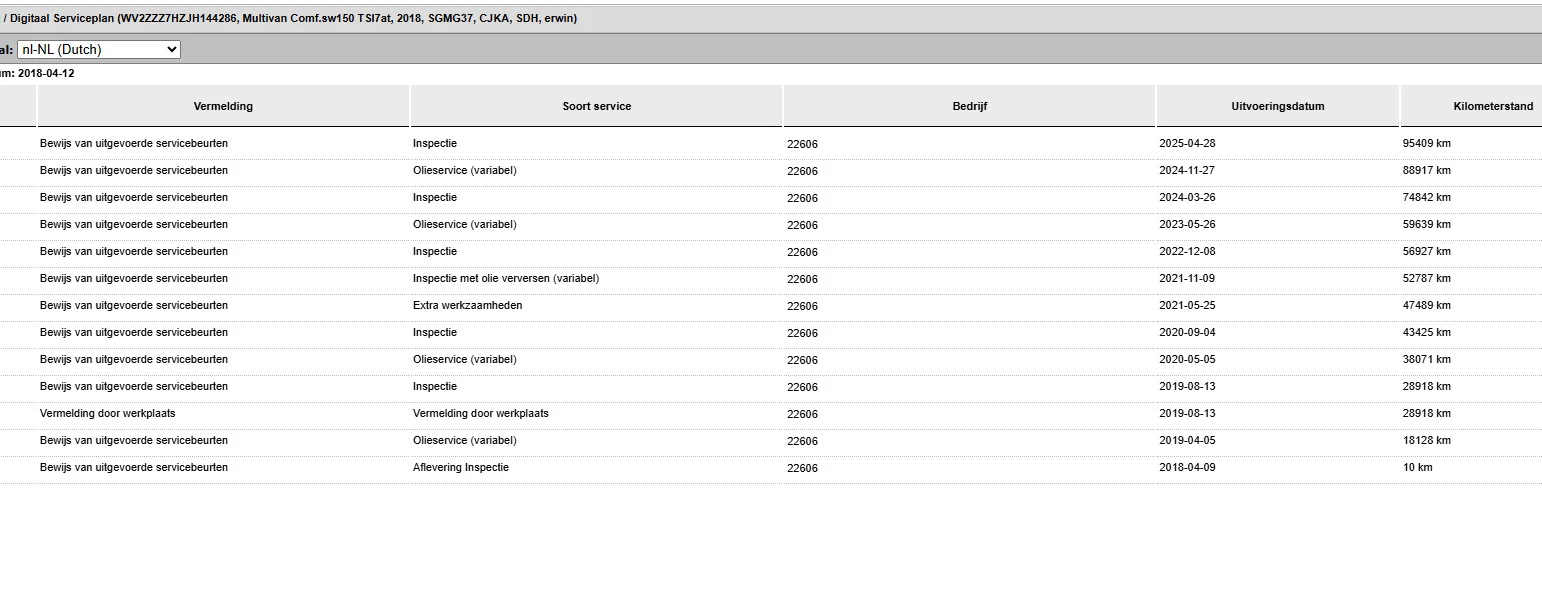
Task: Click the Uitvoeringsdatum column header
Action: point(1277,106)
